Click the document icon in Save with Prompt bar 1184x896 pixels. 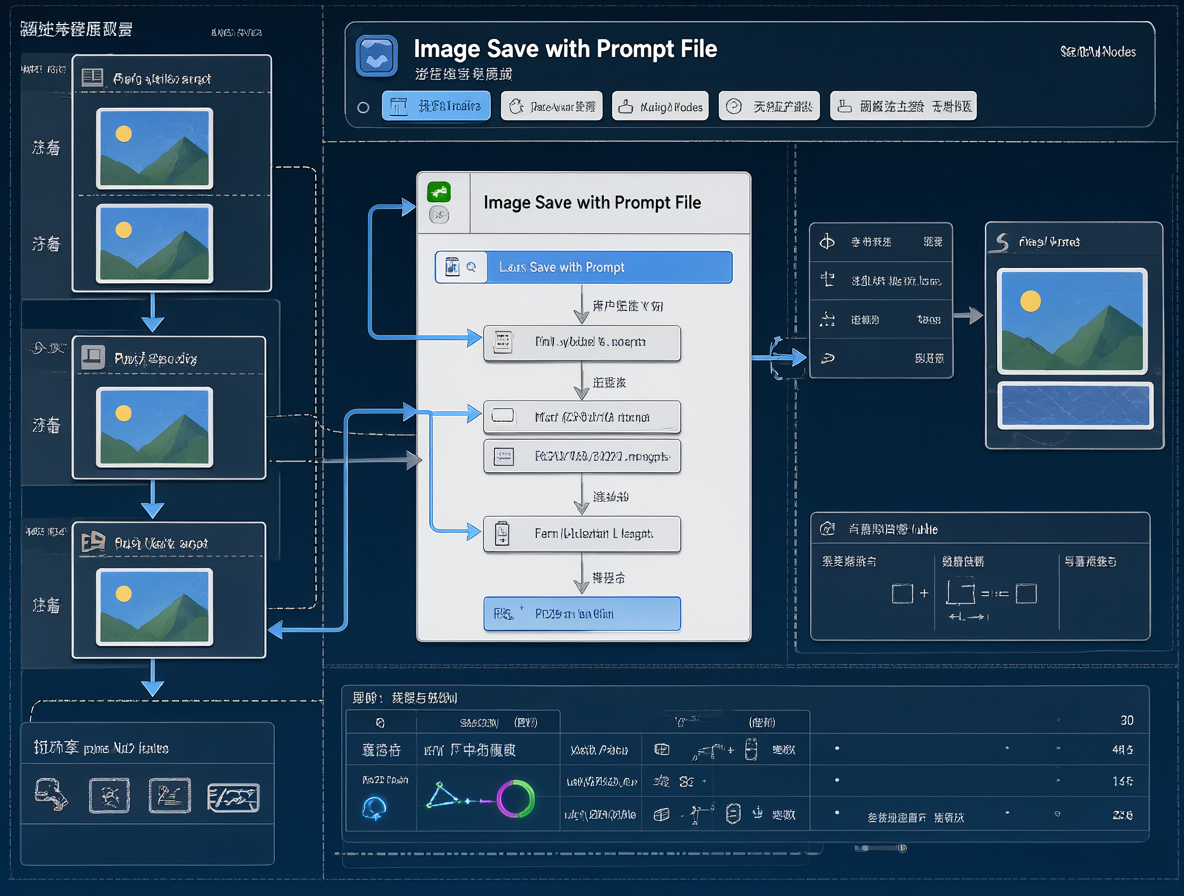click(x=452, y=266)
